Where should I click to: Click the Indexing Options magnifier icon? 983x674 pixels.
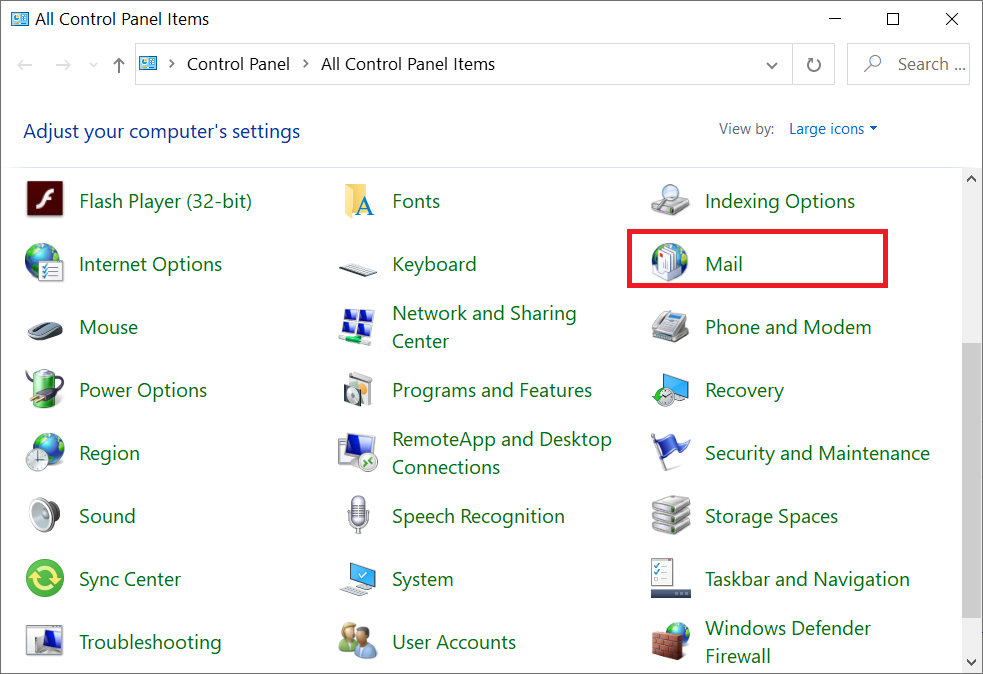(x=668, y=200)
